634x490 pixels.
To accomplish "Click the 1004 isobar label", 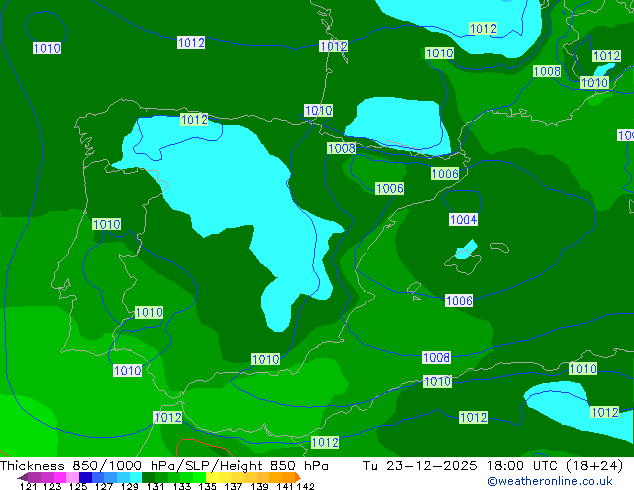I will (x=463, y=220).
